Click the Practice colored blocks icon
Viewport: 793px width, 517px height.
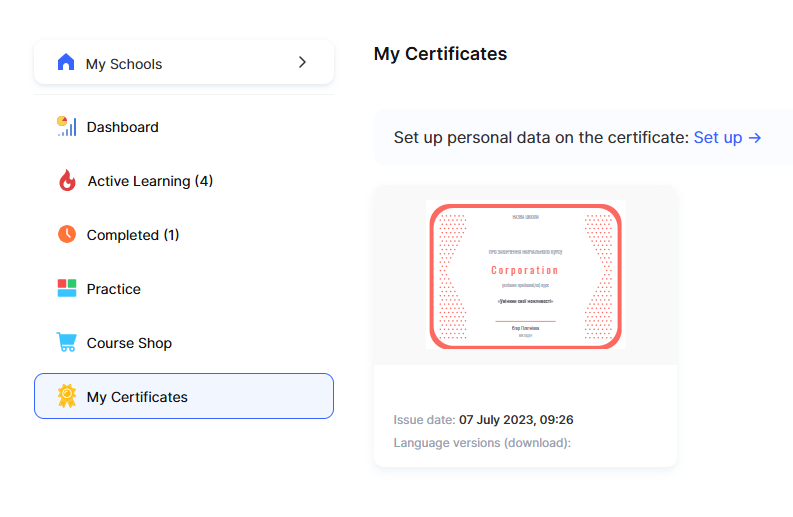click(67, 289)
